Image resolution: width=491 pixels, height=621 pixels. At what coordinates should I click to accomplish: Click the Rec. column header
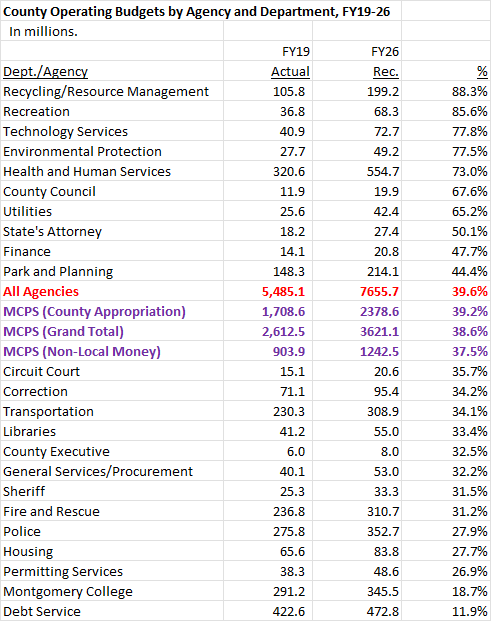tap(386, 72)
